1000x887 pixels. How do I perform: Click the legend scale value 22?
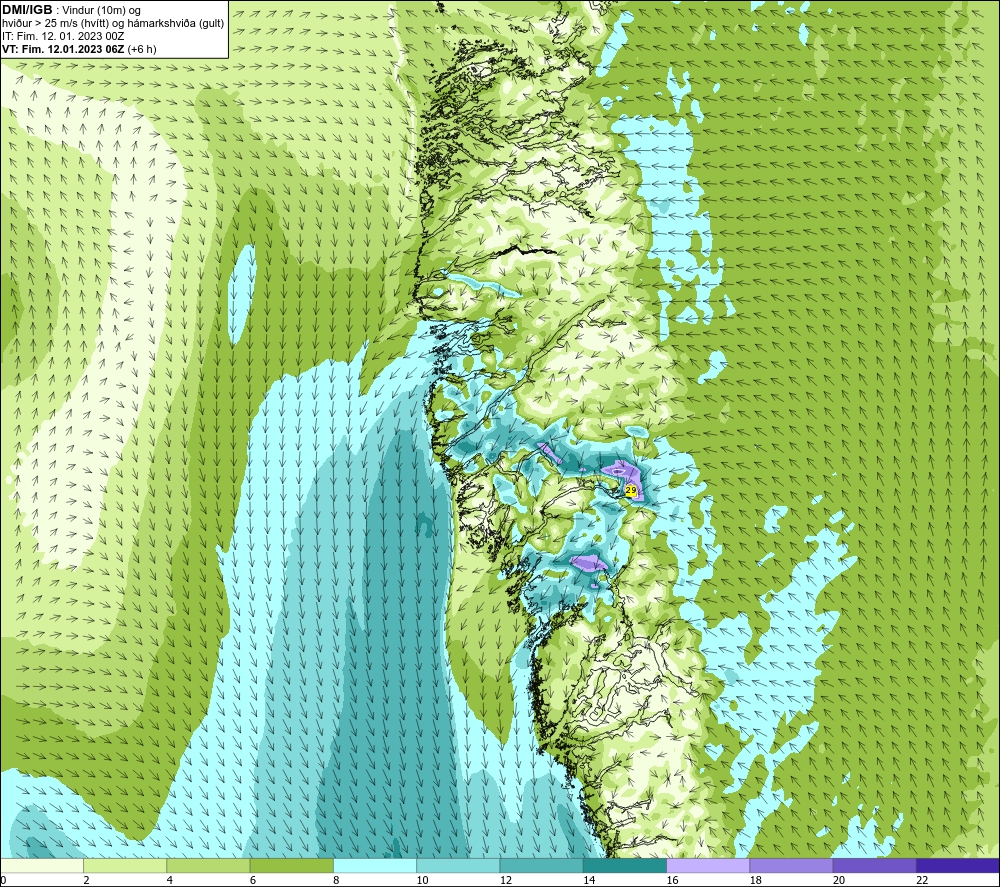pos(922,880)
